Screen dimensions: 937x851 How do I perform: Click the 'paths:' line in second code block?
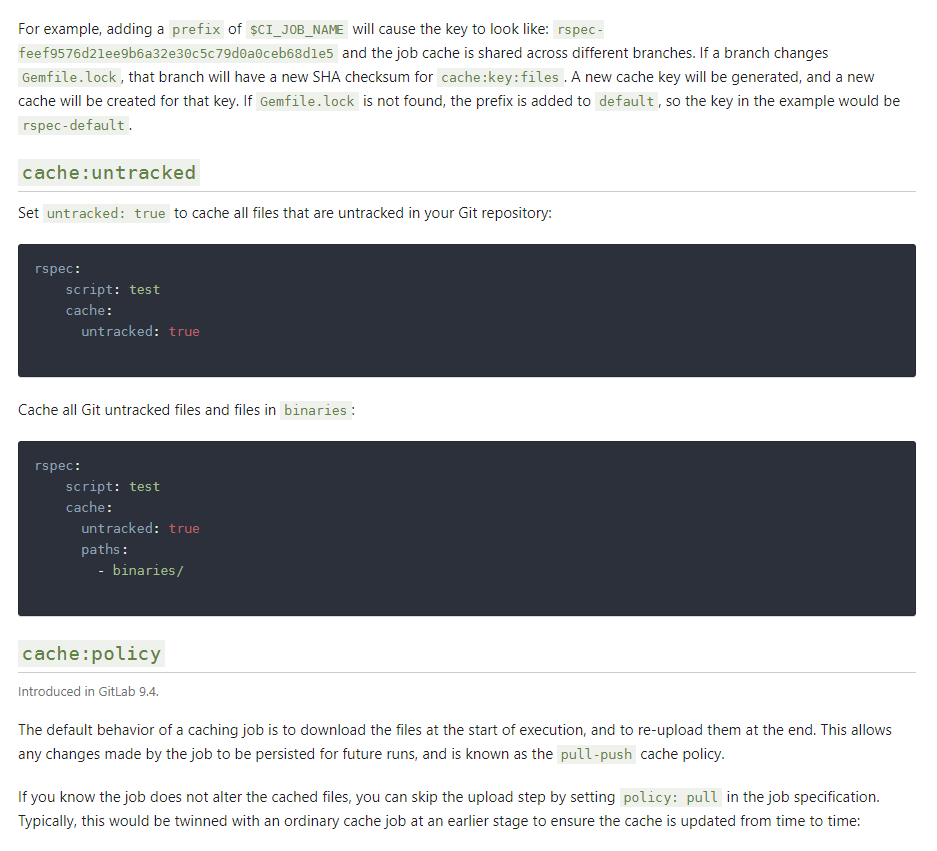tap(105, 549)
